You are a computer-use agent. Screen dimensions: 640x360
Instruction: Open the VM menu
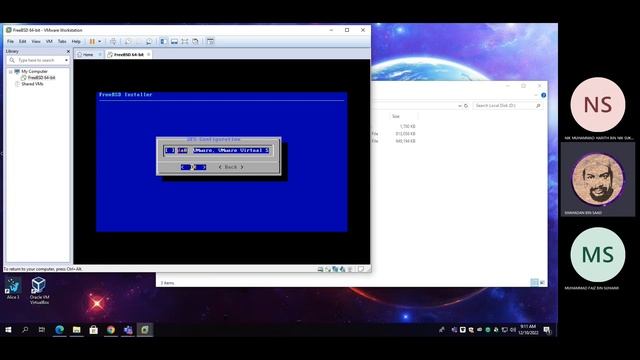[49, 41]
